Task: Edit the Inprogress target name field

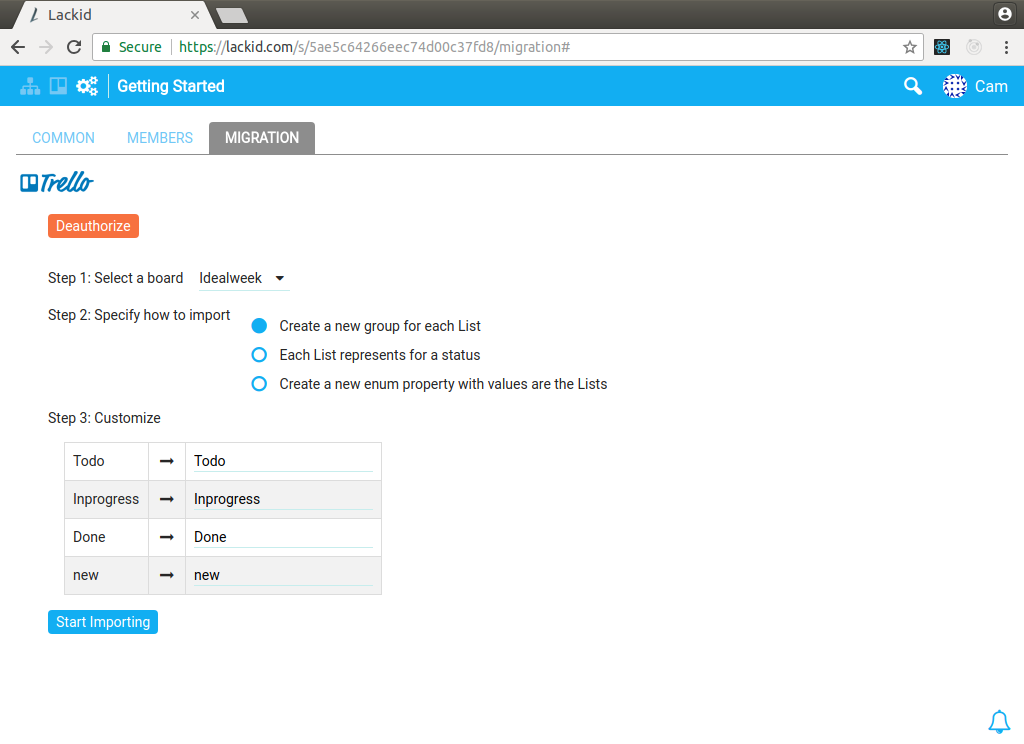Action: coord(283,499)
